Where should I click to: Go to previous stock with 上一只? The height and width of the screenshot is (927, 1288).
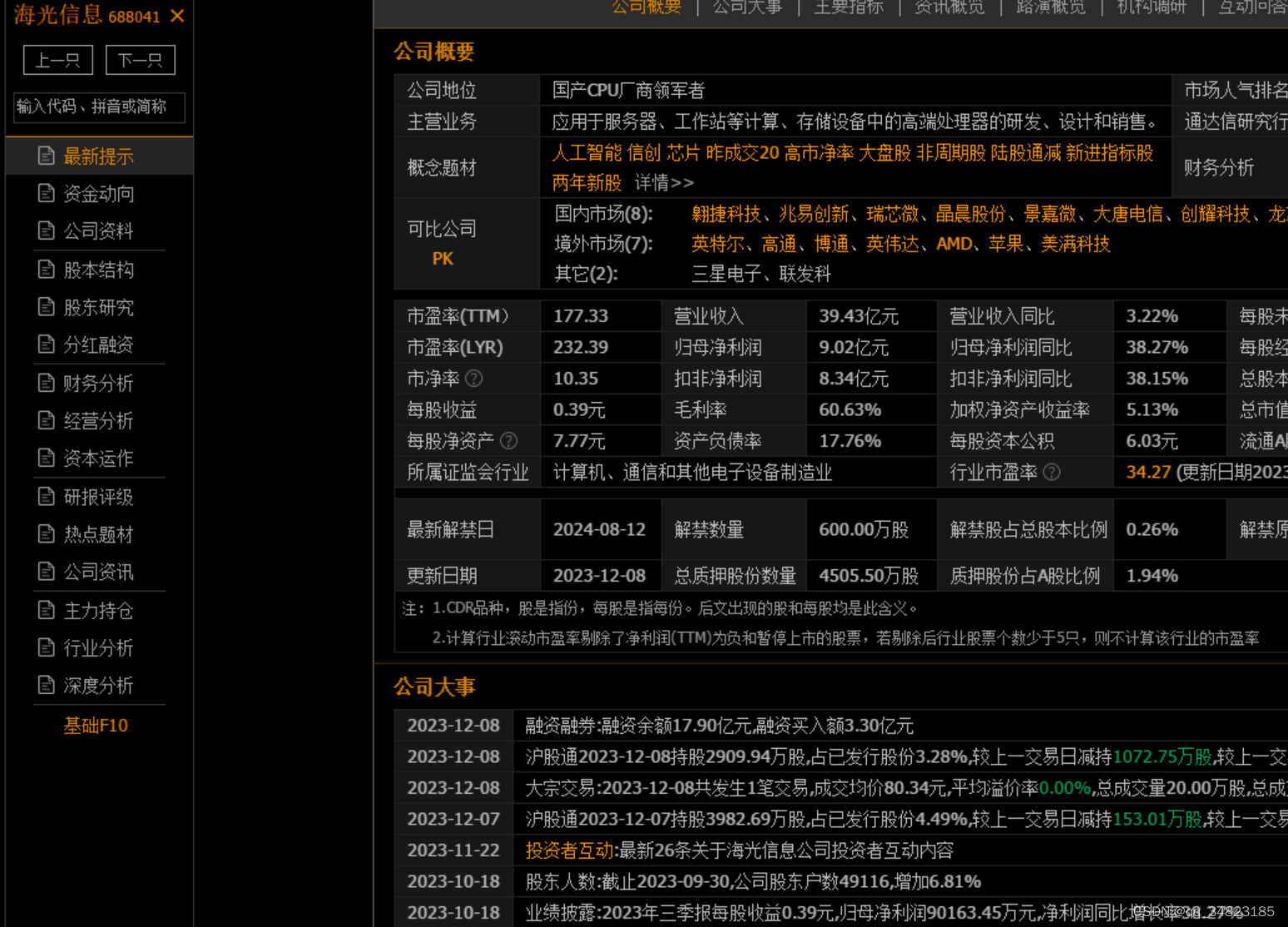coord(58,60)
